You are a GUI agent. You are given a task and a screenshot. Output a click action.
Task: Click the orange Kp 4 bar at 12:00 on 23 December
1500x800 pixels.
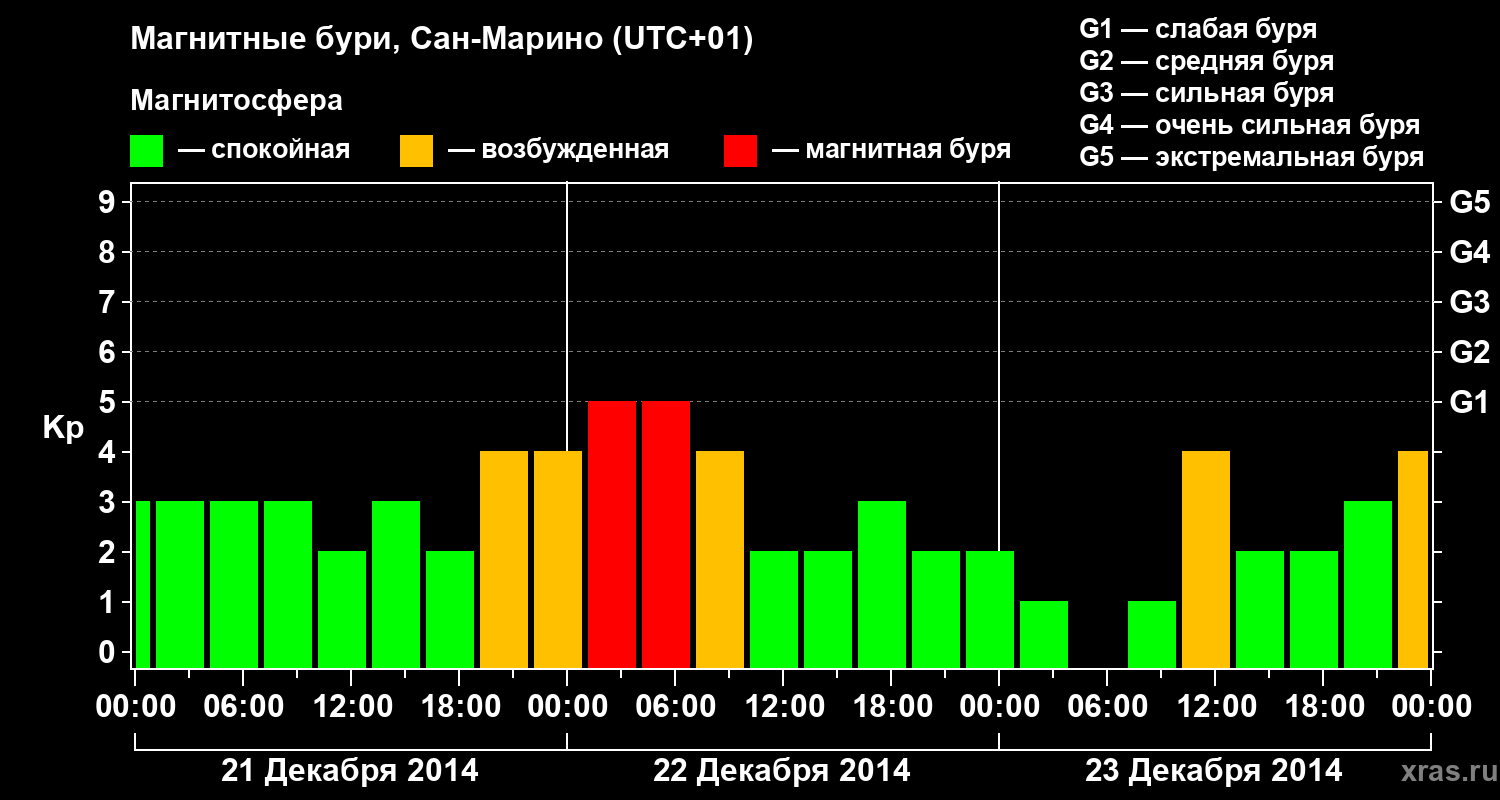(x=1206, y=559)
